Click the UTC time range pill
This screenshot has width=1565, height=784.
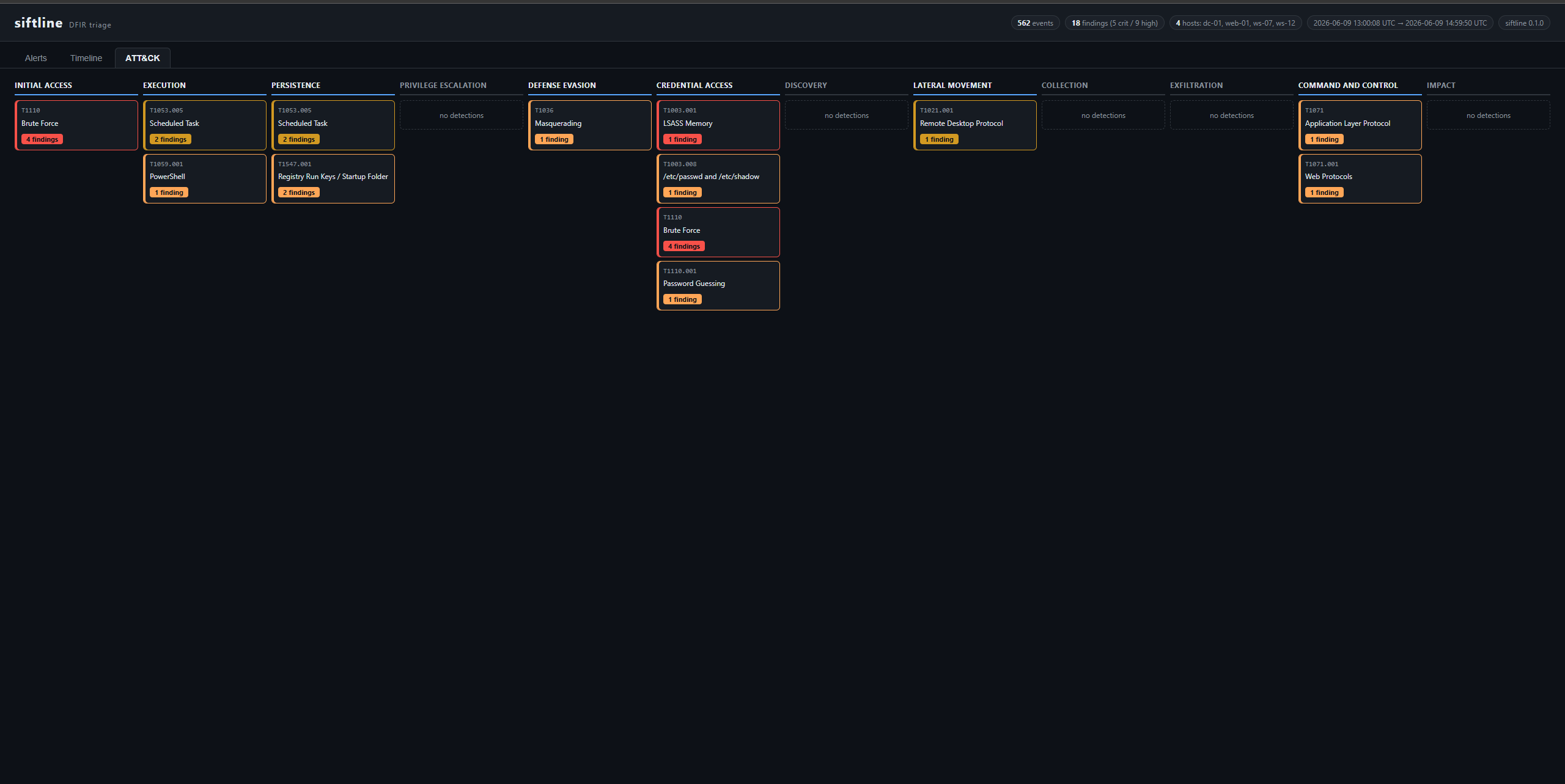point(1400,23)
